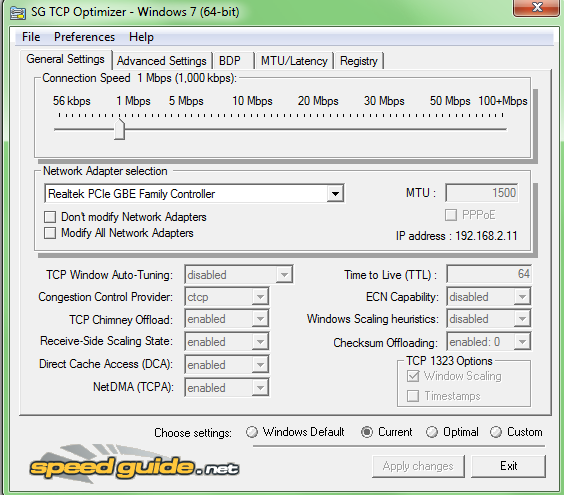This screenshot has height=495, width=564.
Task: Click the SG TCP Optimizer title bar icon
Action: click(x=18, y=13)
